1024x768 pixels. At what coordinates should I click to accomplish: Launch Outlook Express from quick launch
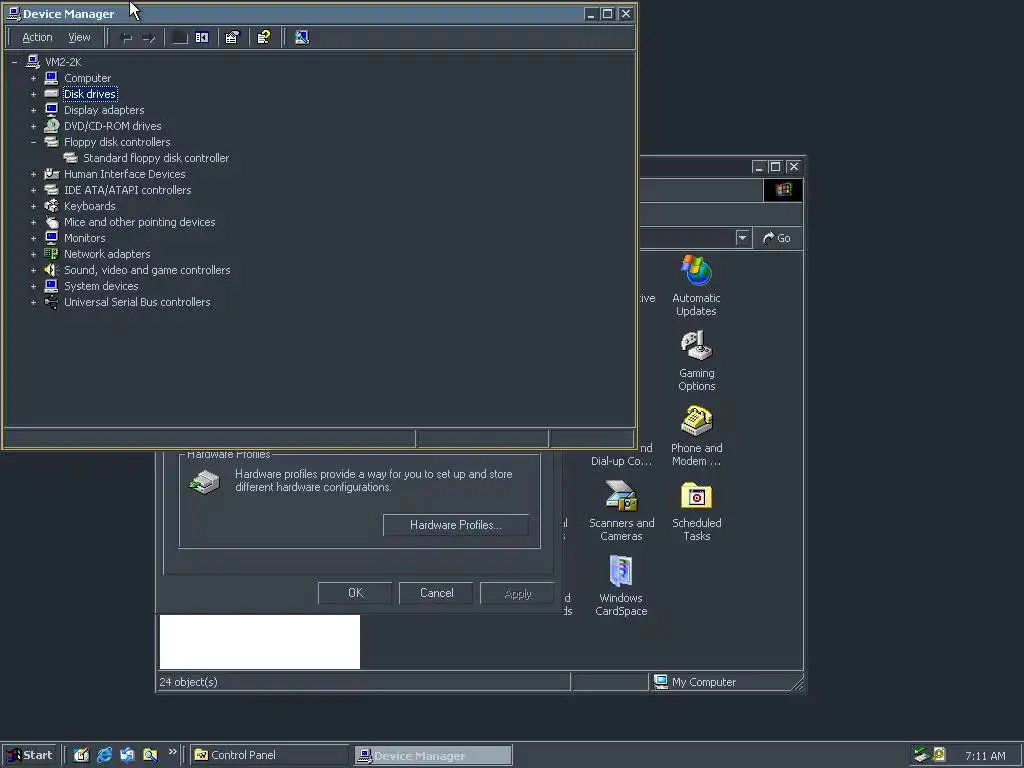pyautogui.click(x=127, y=755)
